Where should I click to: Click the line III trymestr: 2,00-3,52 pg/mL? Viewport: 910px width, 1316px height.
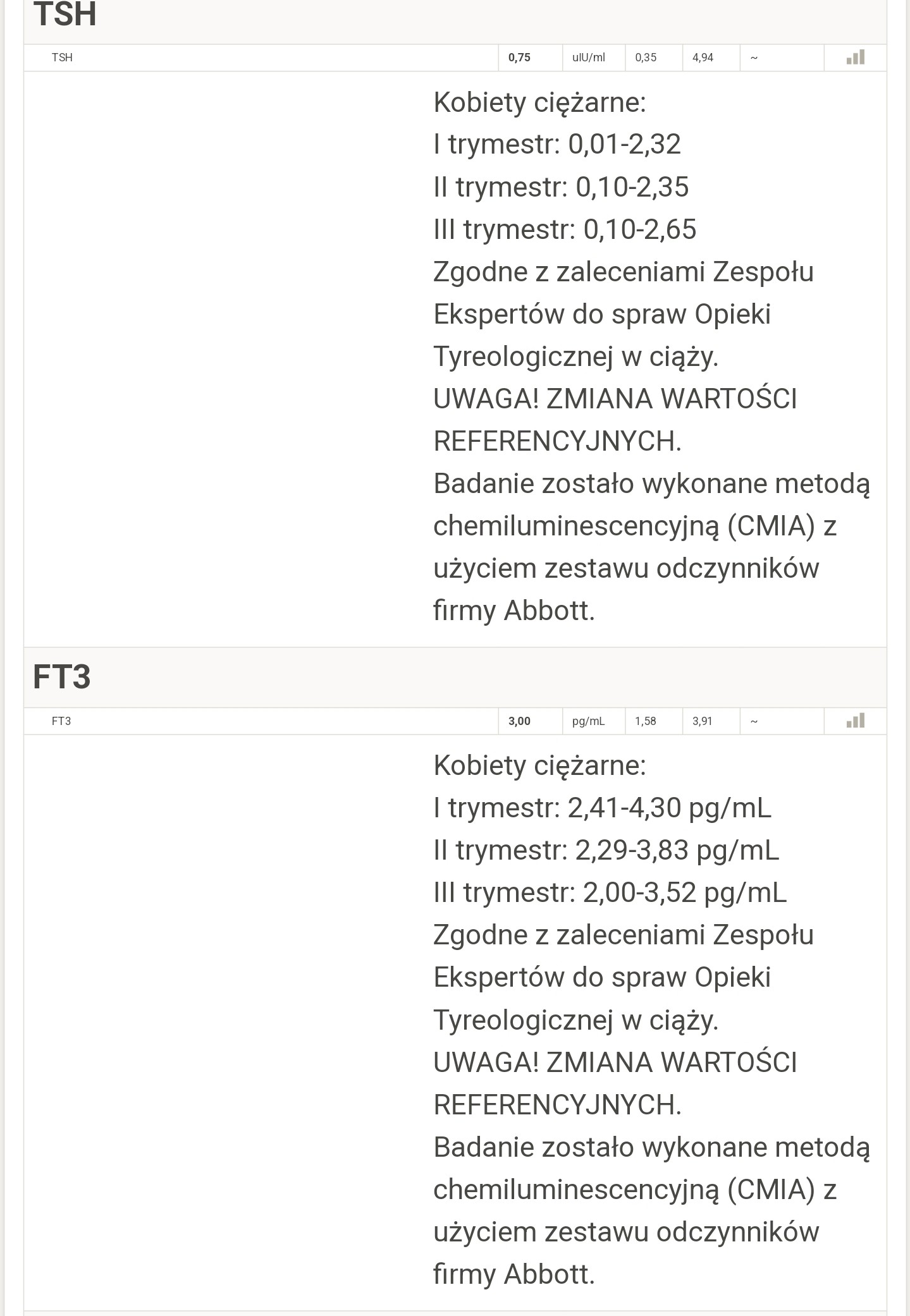(610, 892)
